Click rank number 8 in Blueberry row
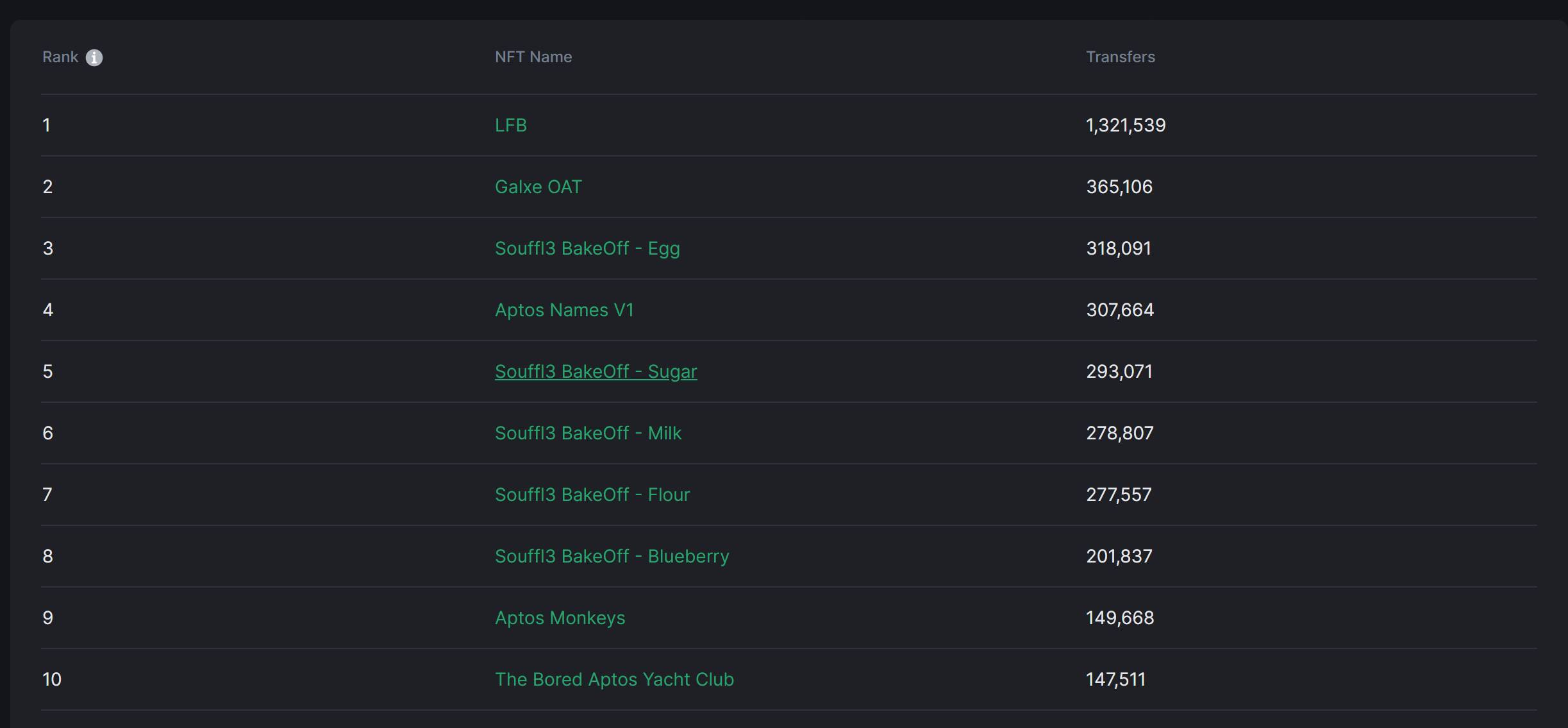1568x728 pixels. click(47, 556)
